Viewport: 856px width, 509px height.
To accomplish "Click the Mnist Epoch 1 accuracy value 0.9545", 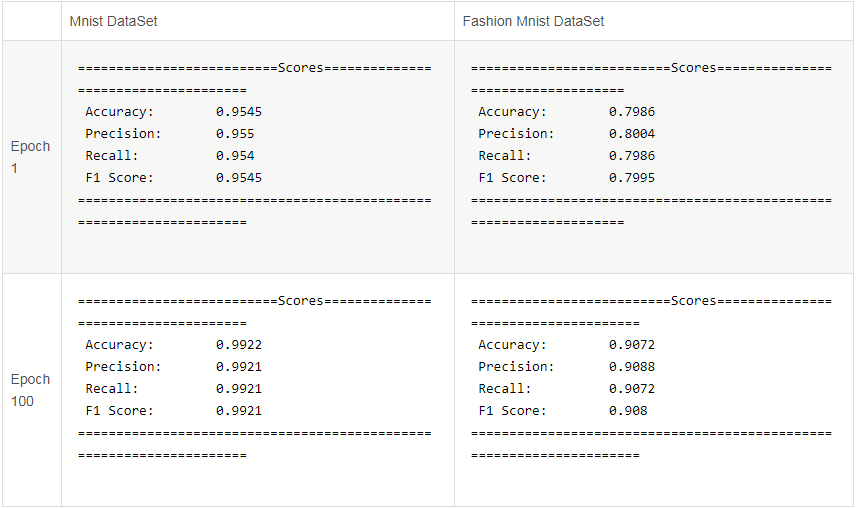I will point(239,112).
